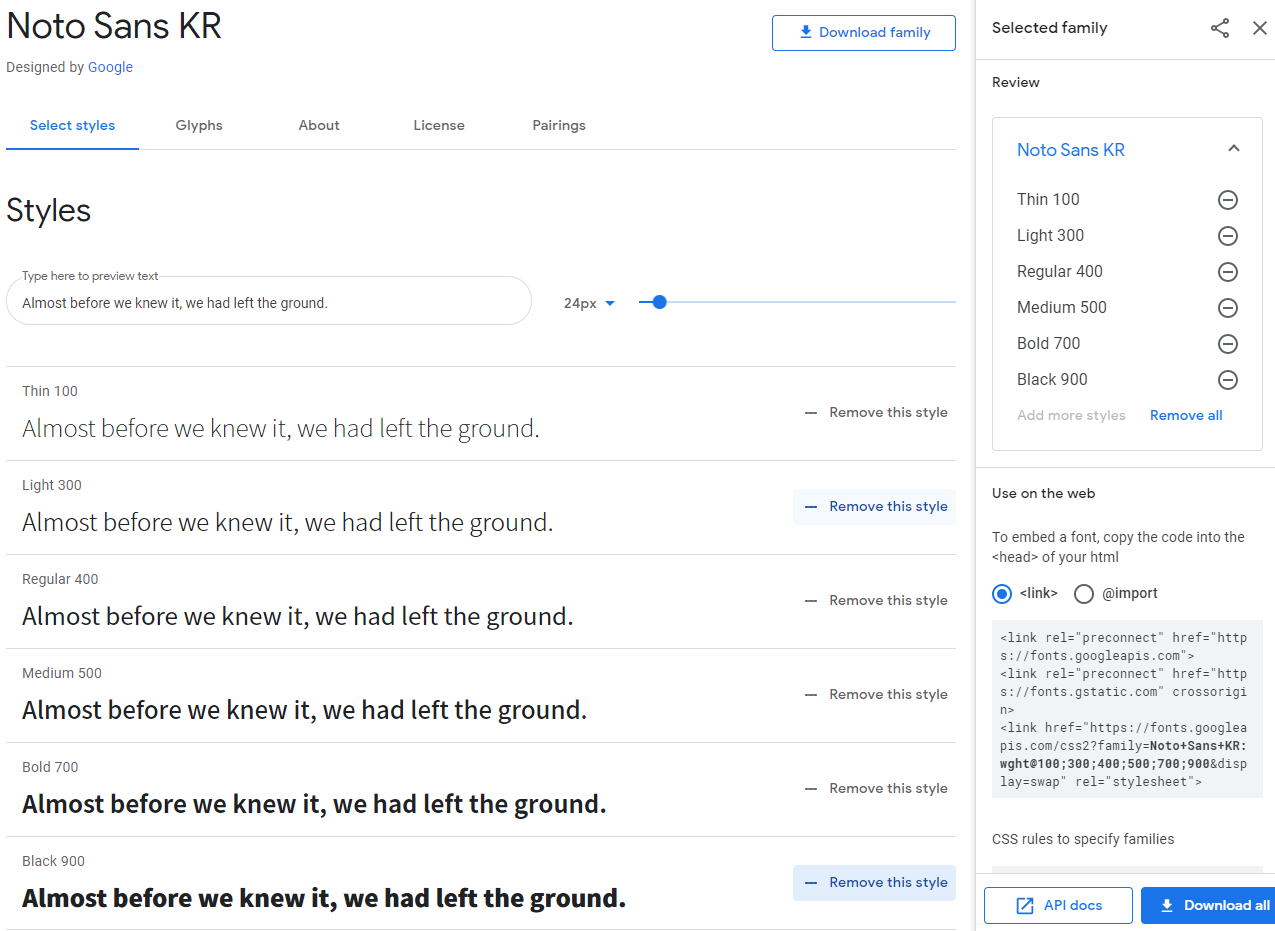Click 'Light 300' in the review list
The height and width of the screenshot is (931, 1275).
point(1050,236)
